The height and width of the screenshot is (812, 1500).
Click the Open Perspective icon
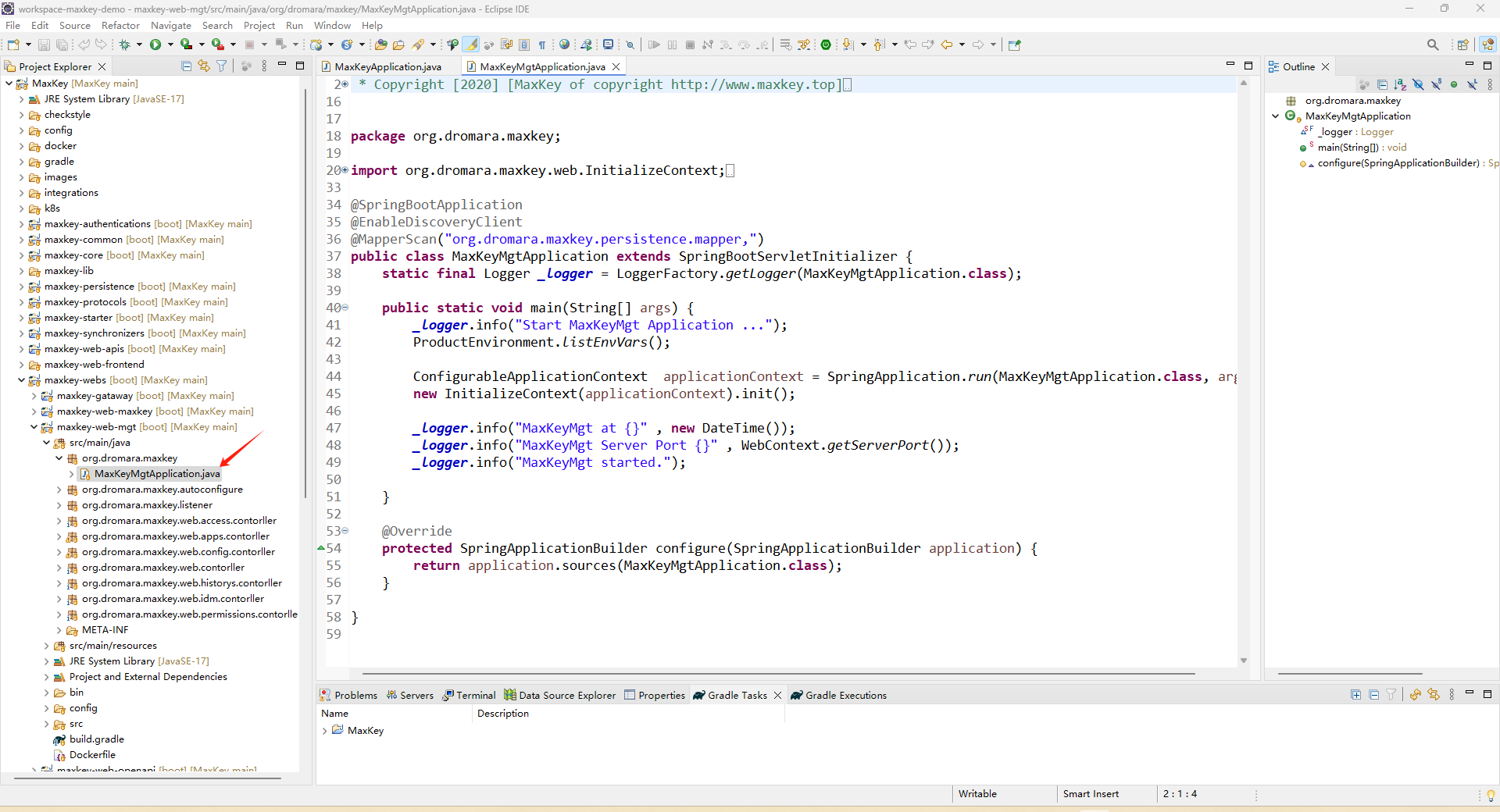coord(1462,45)
